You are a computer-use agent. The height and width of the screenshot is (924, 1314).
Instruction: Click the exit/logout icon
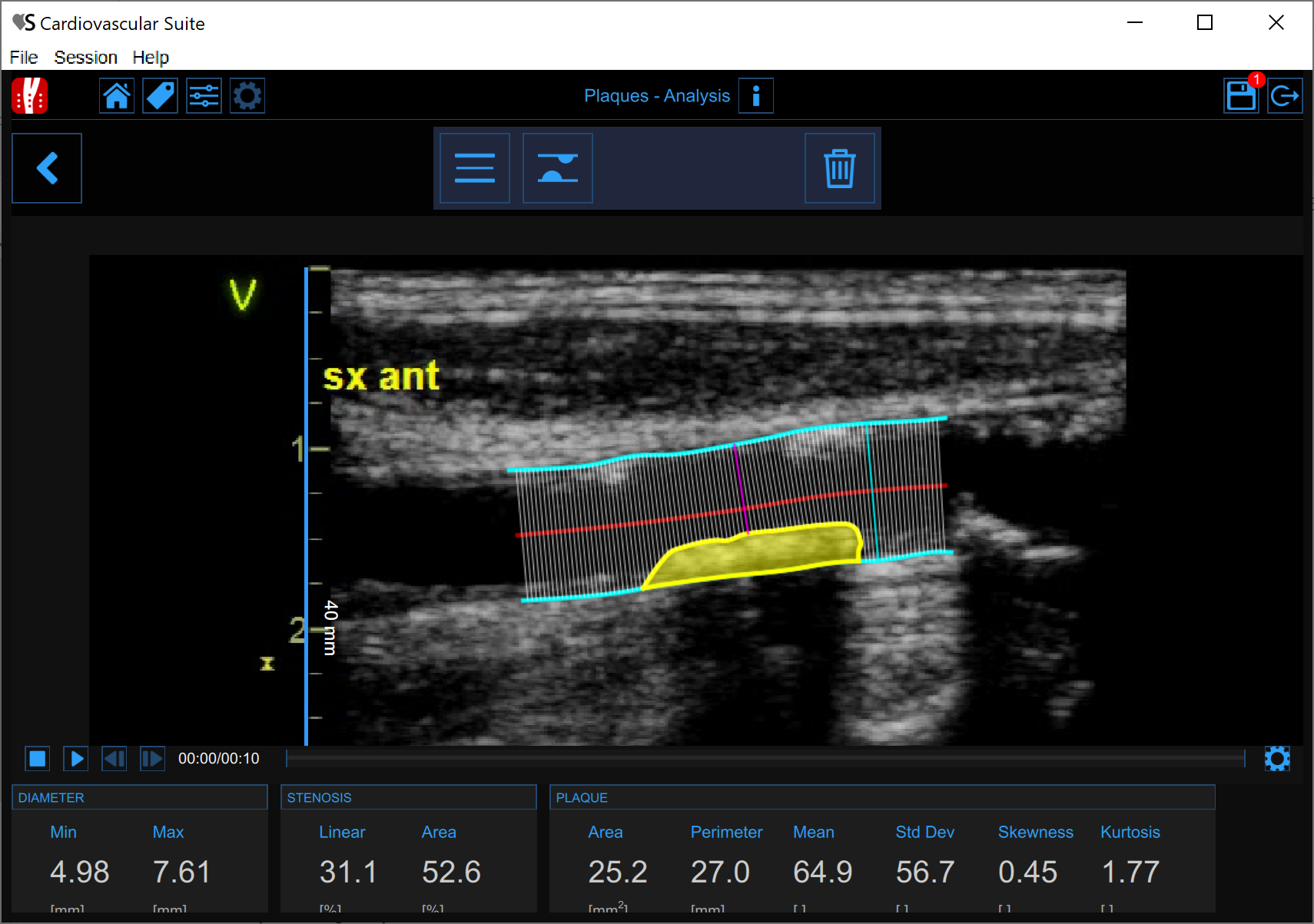coord(1284,96)
